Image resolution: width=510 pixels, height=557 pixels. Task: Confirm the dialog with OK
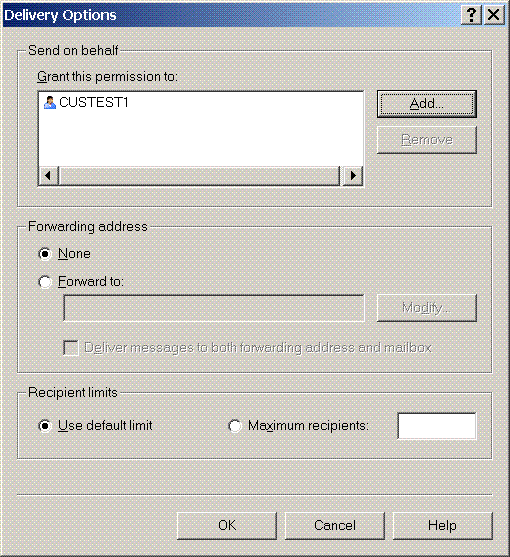point(227,526)
